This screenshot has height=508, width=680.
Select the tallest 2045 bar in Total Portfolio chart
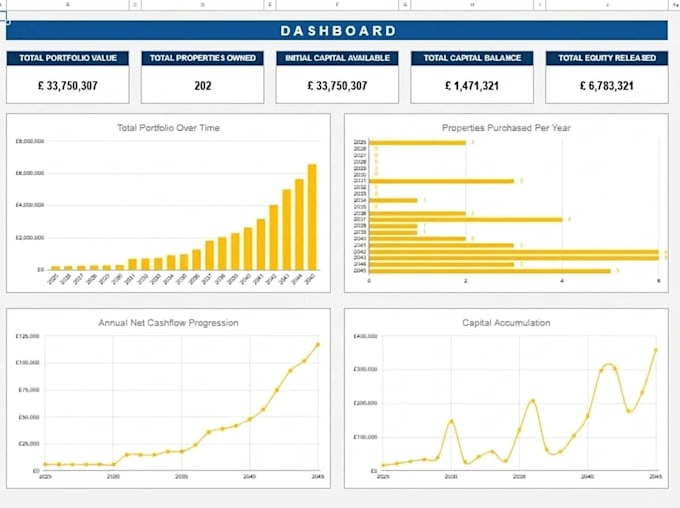[312, 217]
